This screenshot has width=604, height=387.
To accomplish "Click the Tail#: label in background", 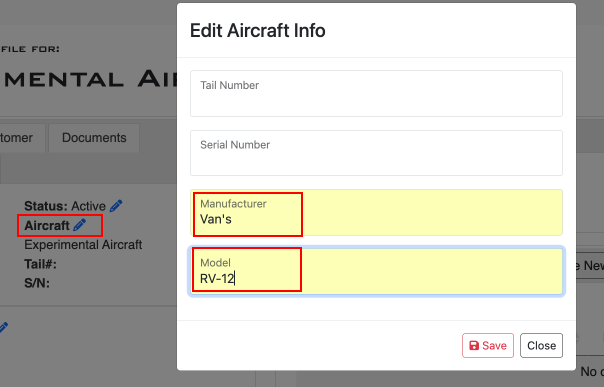I will coord(40,264).
